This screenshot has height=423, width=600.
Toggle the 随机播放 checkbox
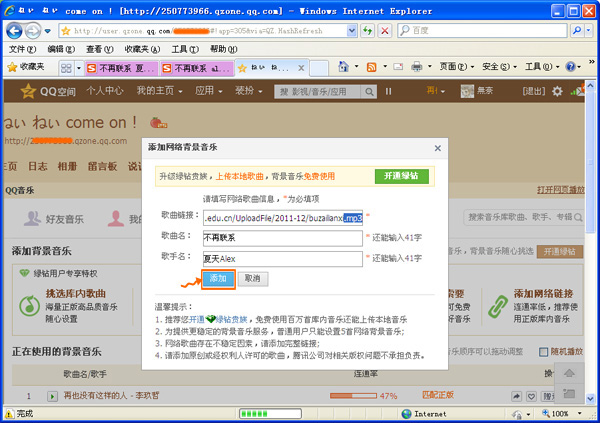coord(543,352)
